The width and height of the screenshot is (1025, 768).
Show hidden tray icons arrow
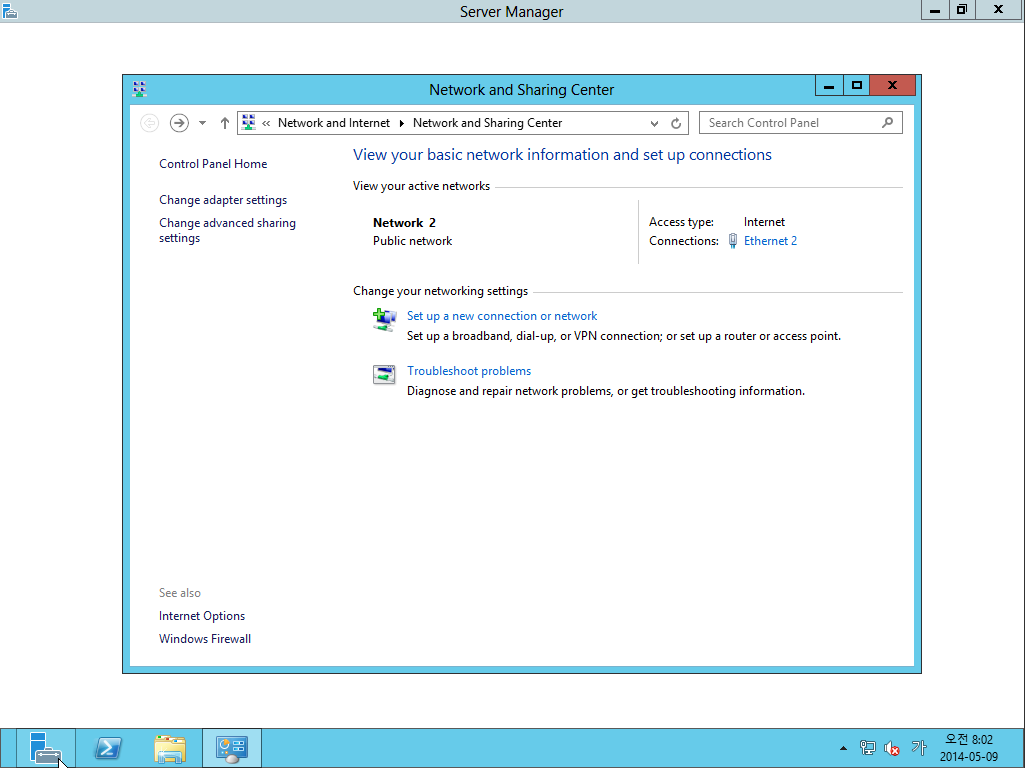843,748
